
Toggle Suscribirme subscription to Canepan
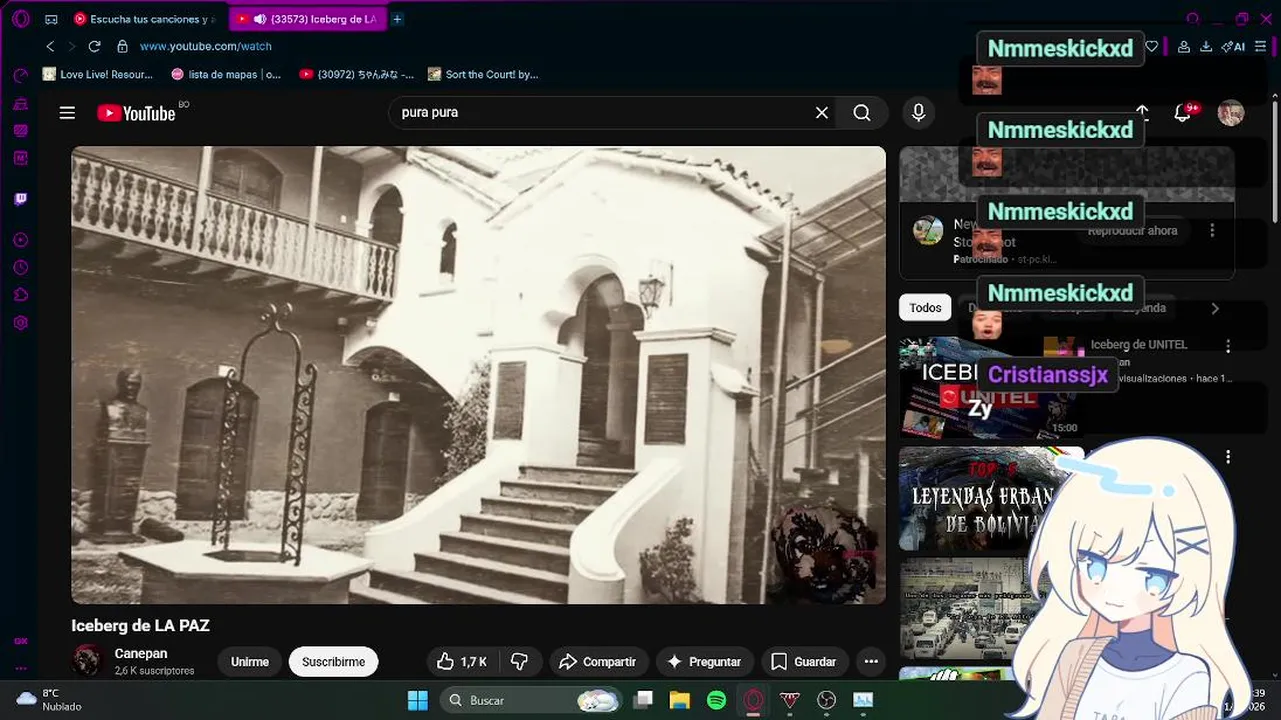click(x=333, y=662)
